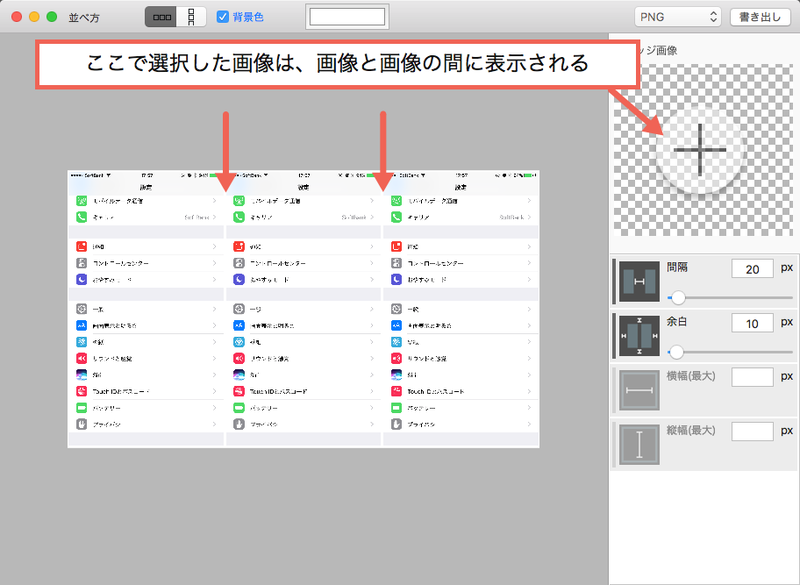Click the 間隔 slider handle
This screenshot has width=800, height=585.
click(678, 298)
